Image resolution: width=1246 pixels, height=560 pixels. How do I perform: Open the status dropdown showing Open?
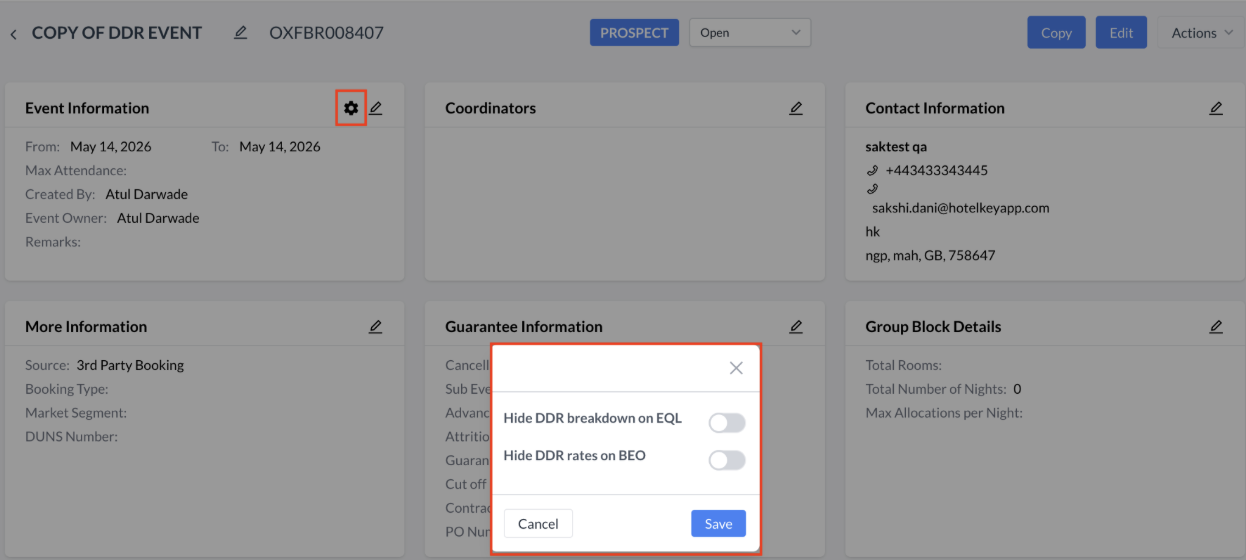click(750, 33)
